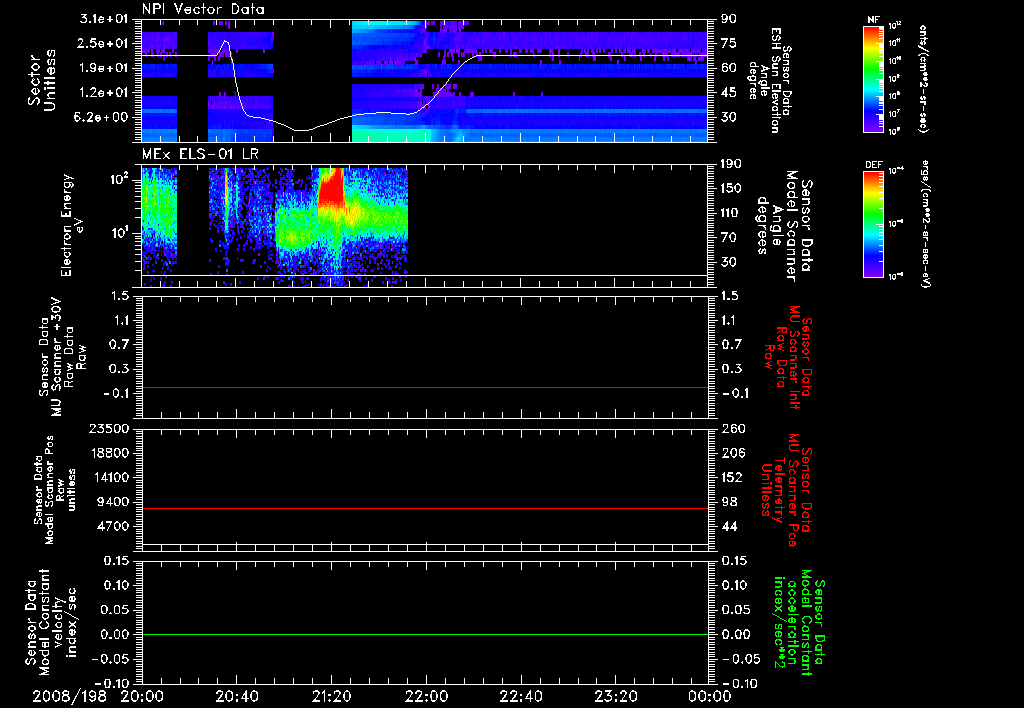Click the 4700 scanner position tick label
The image size is (1024, 708).
[113, 526]
